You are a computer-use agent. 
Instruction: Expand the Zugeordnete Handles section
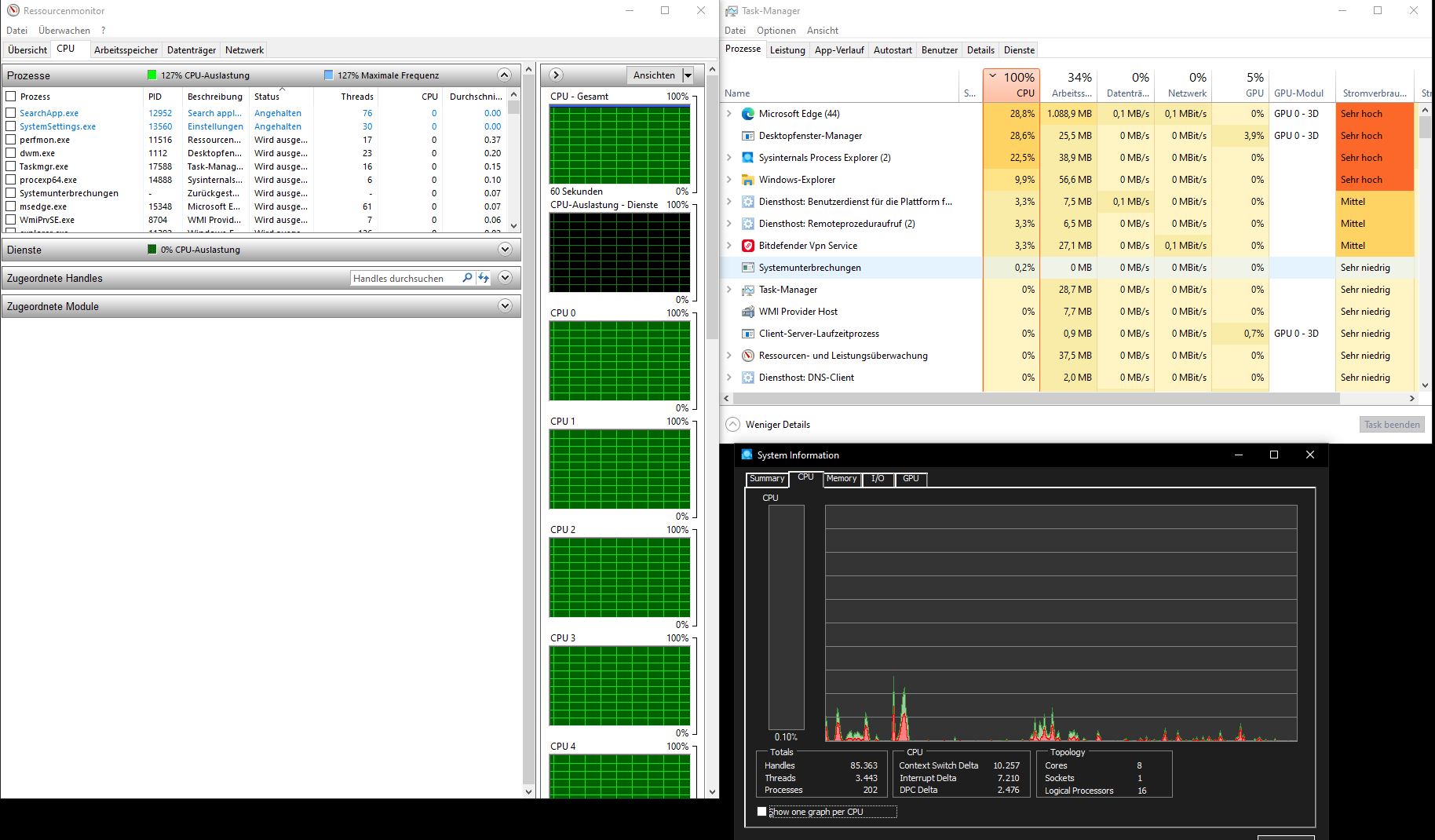[x=505, y=278]
